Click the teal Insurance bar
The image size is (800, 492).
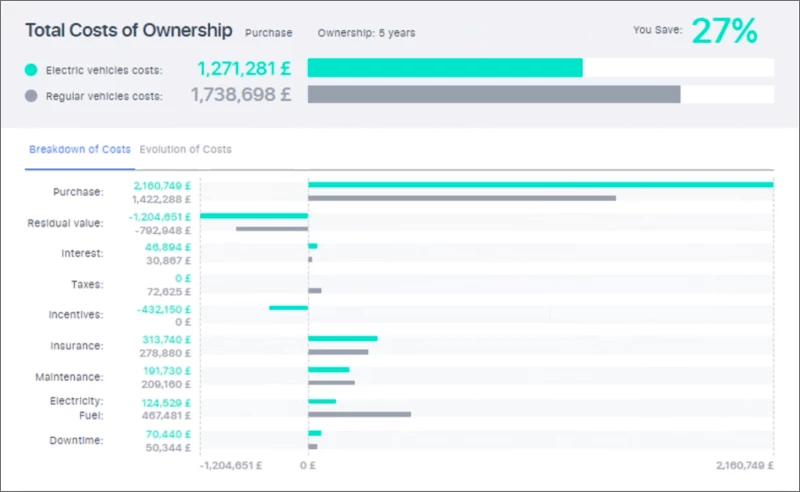(343, 339)
